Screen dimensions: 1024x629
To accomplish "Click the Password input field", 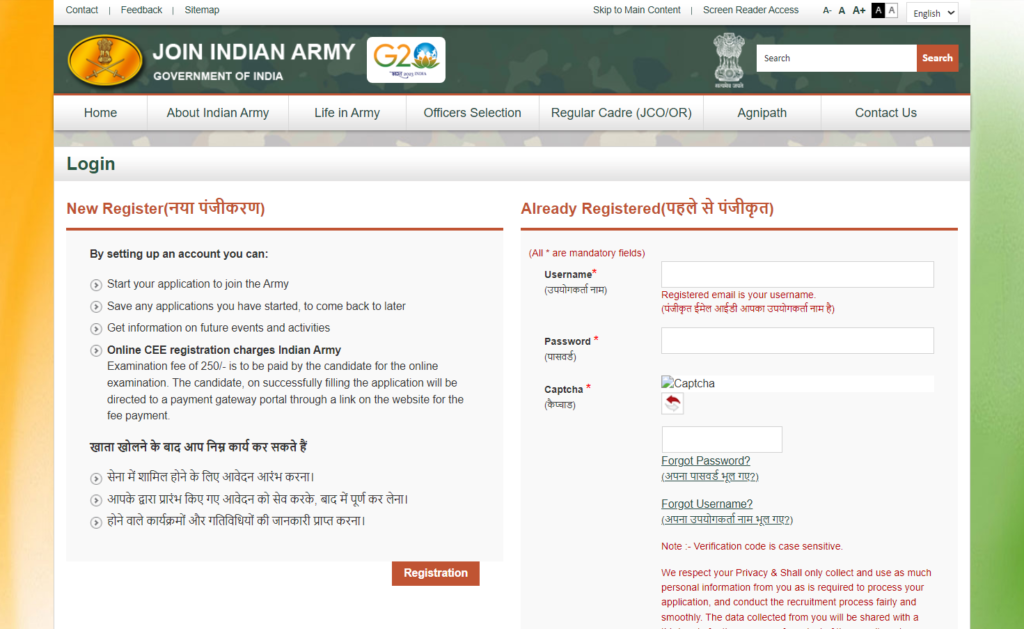I will coord(797,340).
